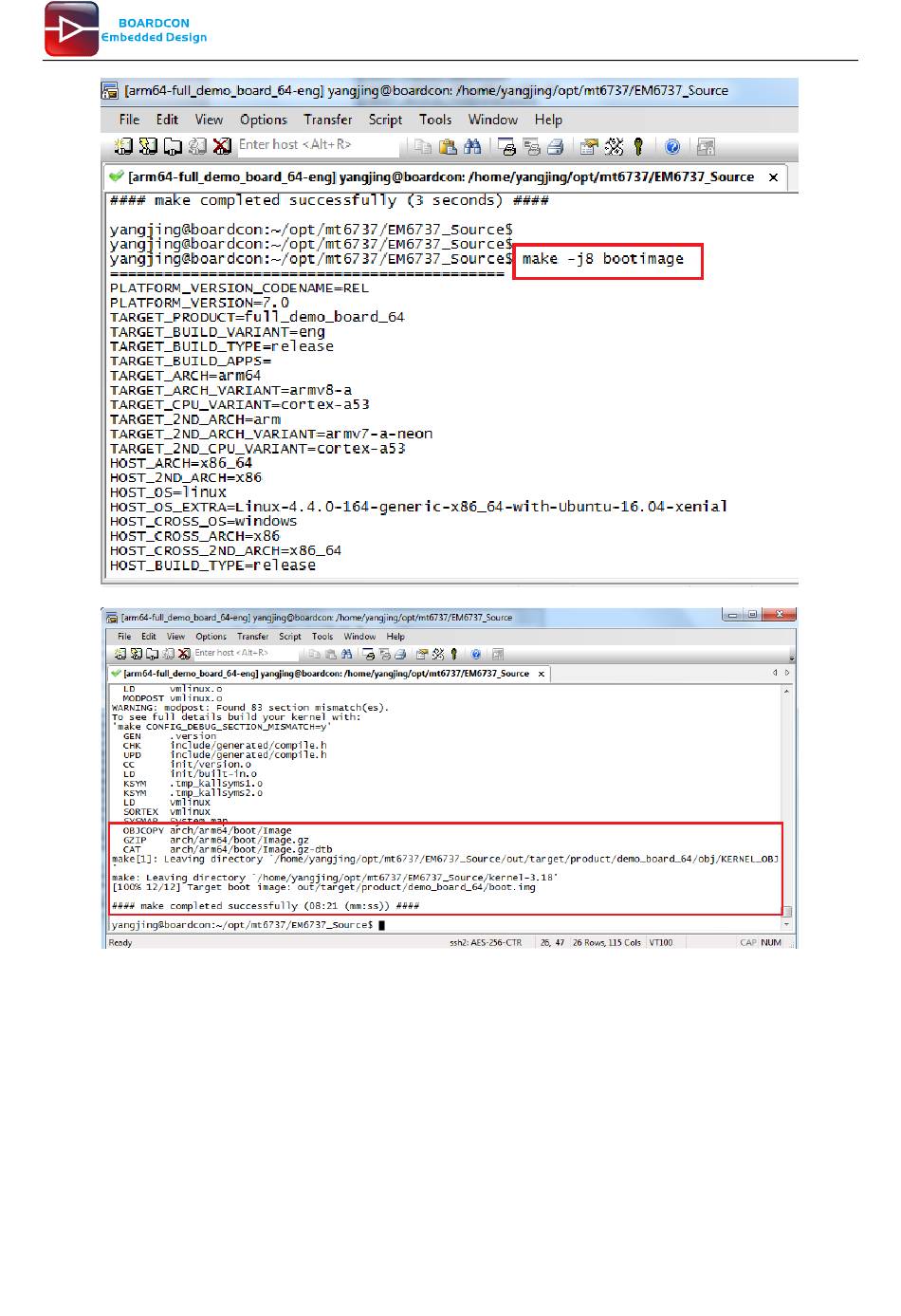Open Global Options tools icon in the upper toolbar
The width and height of the screenshot is (901, 1316).
614,146
